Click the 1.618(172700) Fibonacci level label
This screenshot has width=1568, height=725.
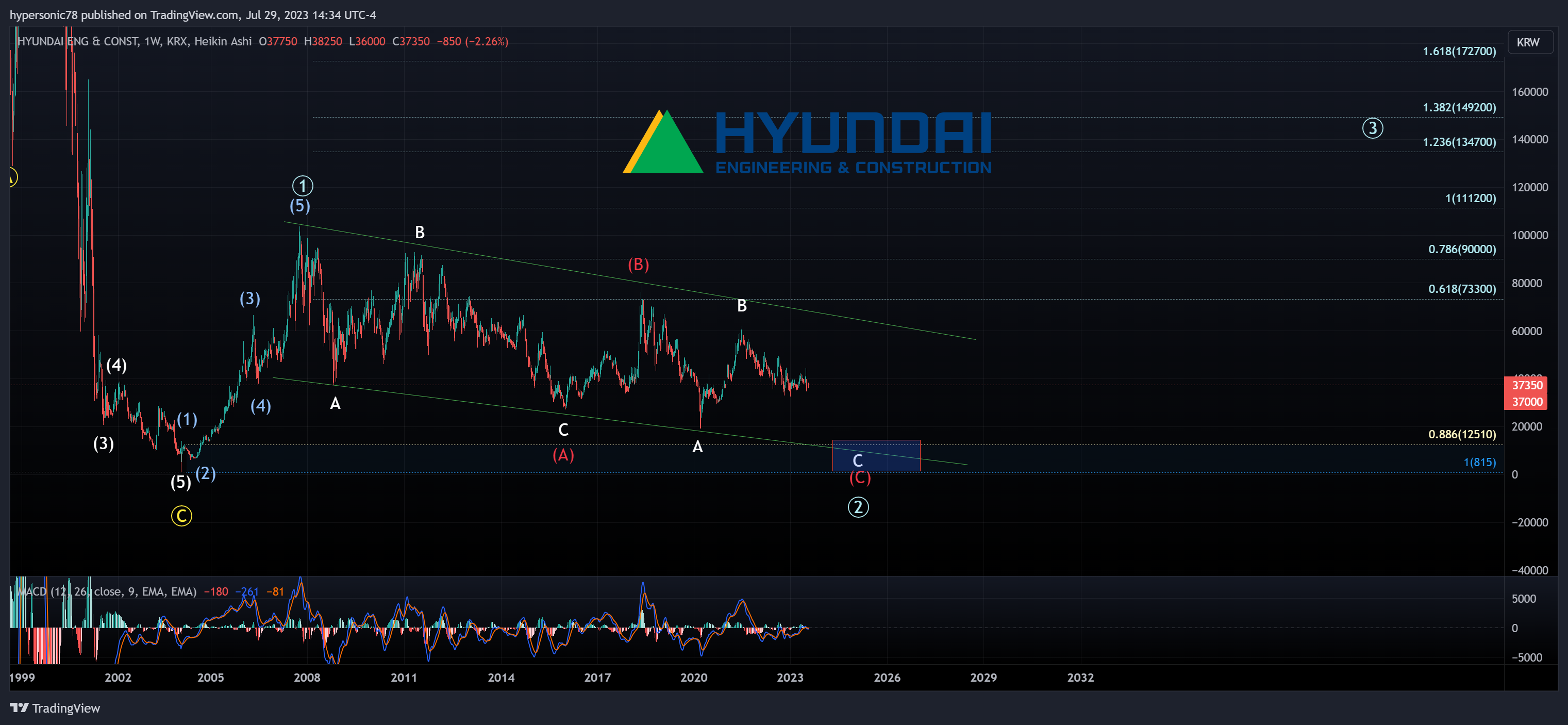click(1459, 51)
